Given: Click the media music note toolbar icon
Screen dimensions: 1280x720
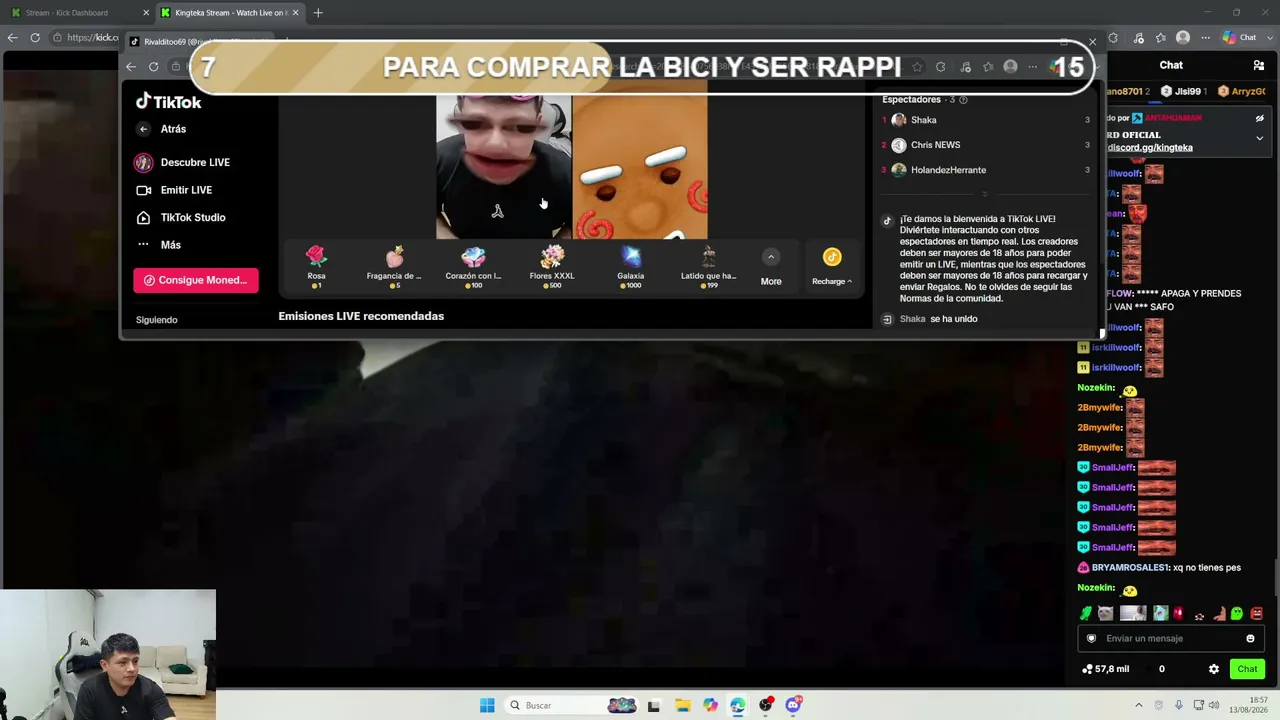Looking at the screenshot, I should (1139, 38).
